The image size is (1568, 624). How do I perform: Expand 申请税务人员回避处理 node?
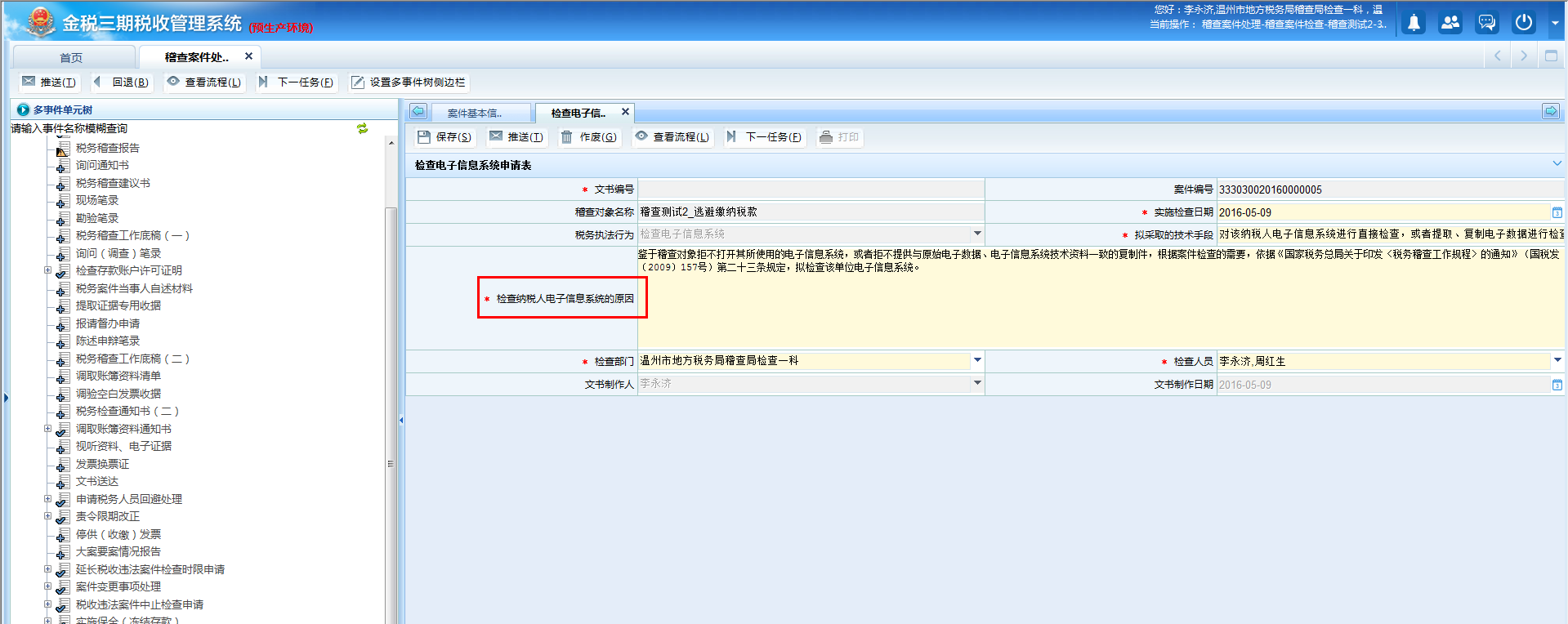[x=47, y=498]
